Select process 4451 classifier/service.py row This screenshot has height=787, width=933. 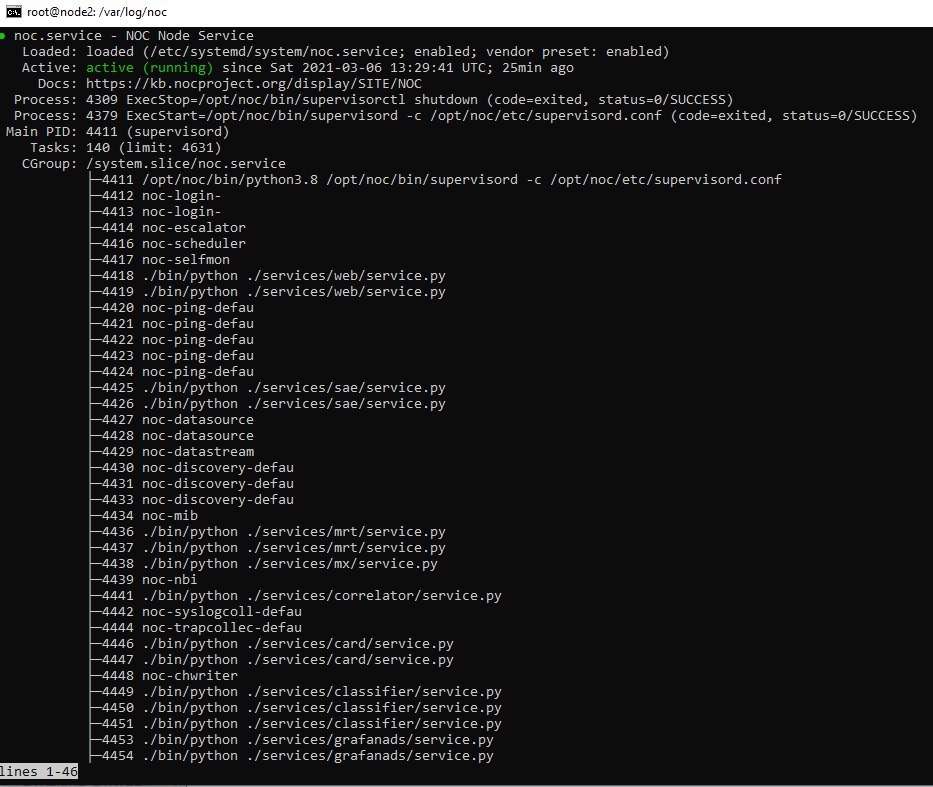point(296,725)
